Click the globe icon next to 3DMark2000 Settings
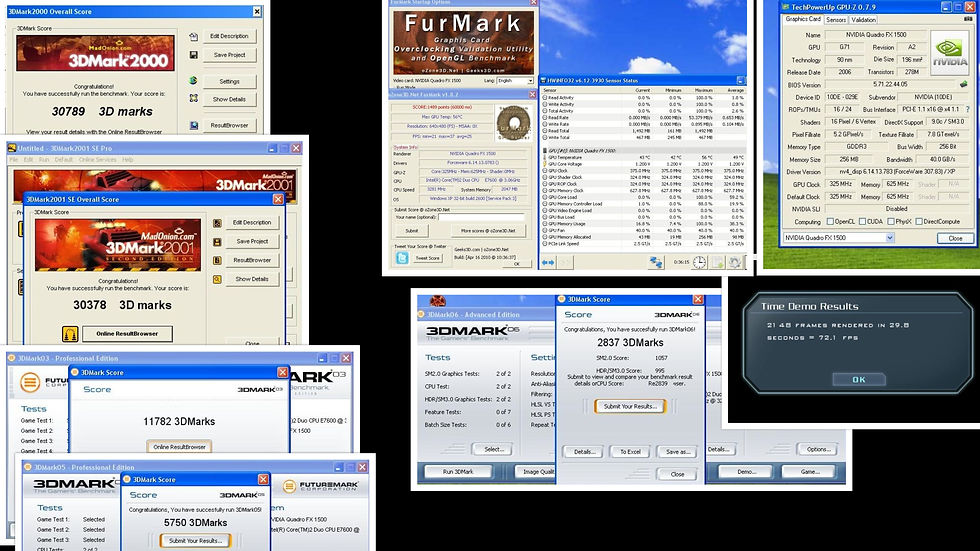 (194, 81)
